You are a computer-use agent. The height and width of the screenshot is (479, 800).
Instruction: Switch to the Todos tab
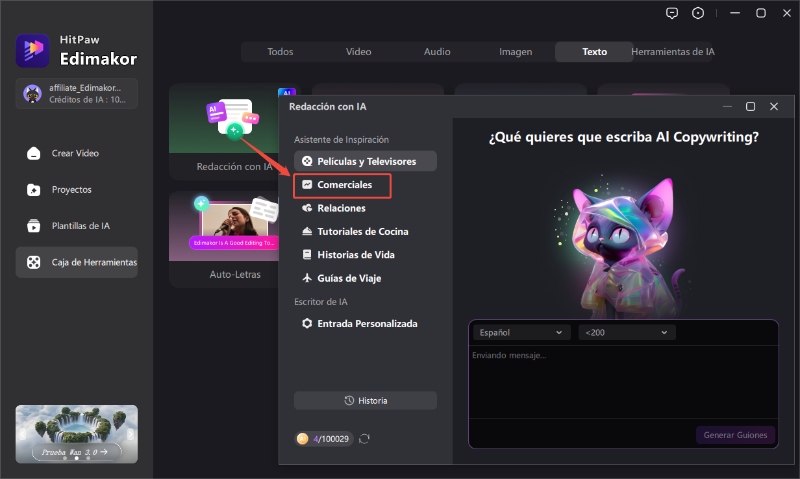tap(280, 52)
